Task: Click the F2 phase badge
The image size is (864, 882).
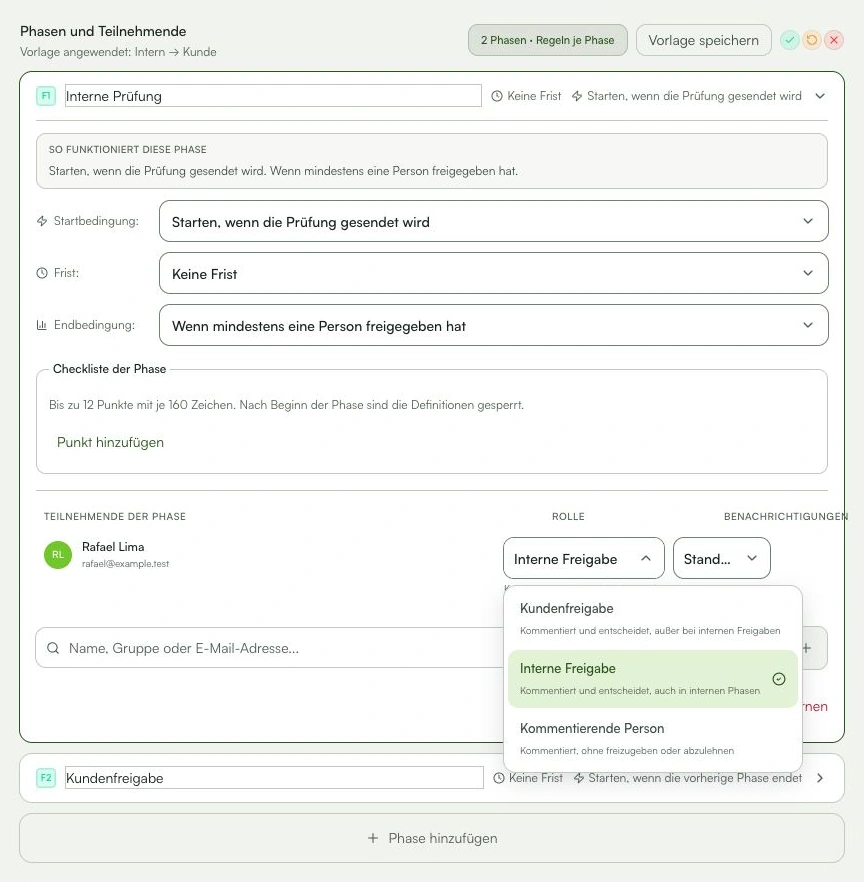Action: pos(46,778)
